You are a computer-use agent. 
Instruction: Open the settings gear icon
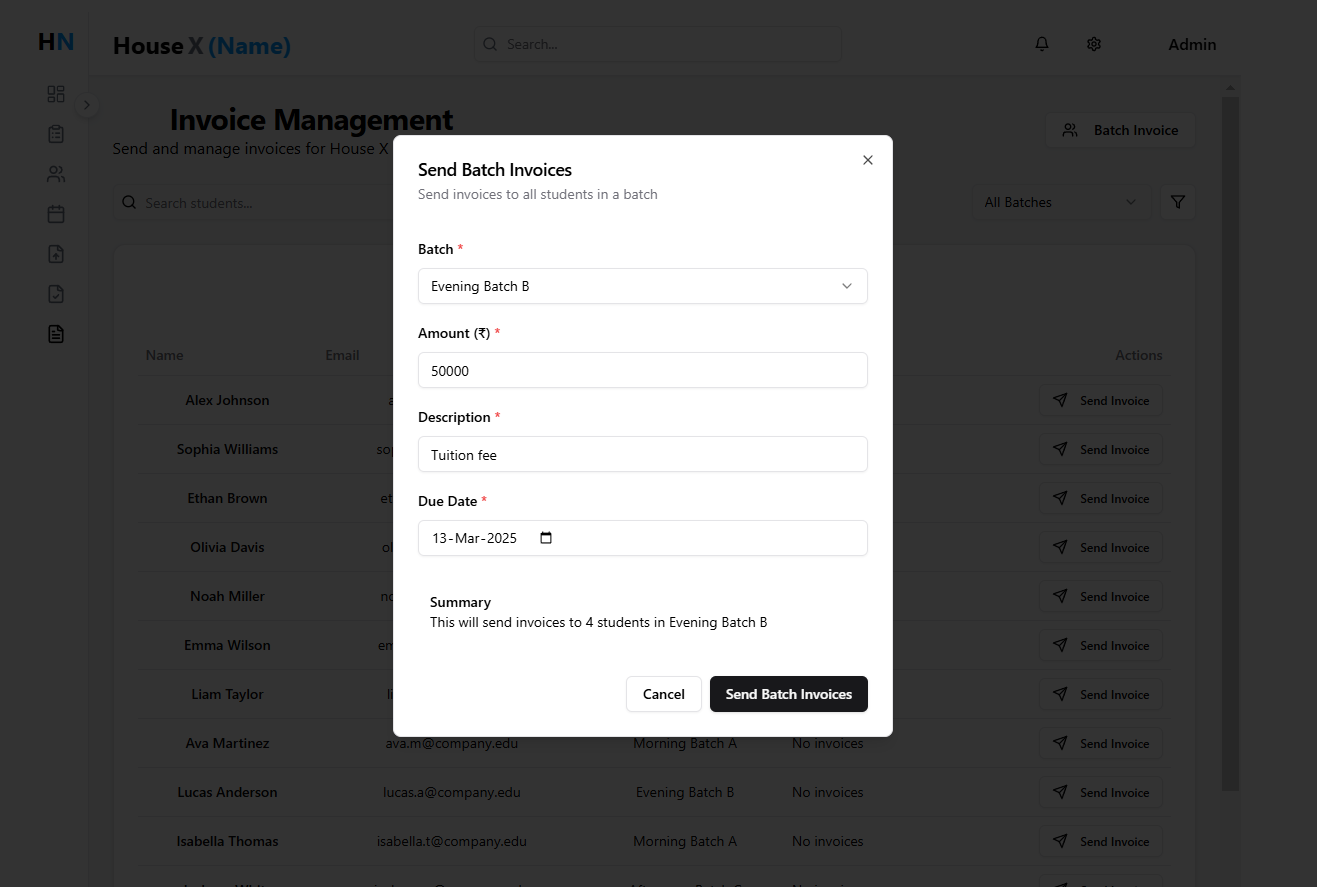click(1094, 44)
